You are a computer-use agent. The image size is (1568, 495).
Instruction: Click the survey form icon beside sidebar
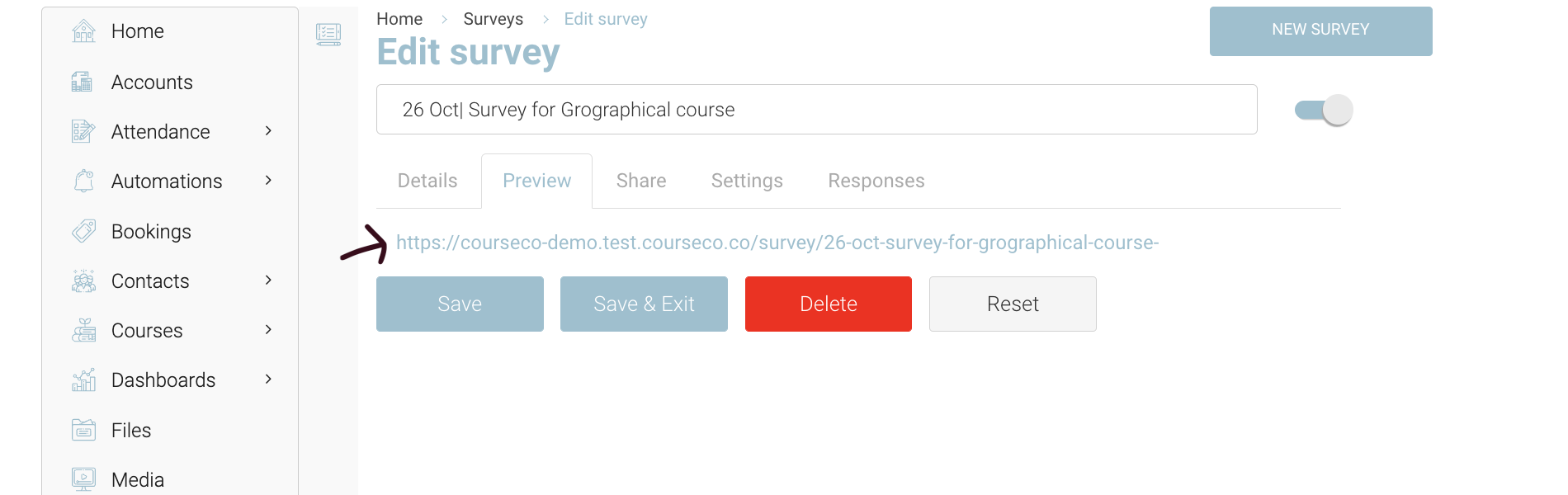click(328, 34)
